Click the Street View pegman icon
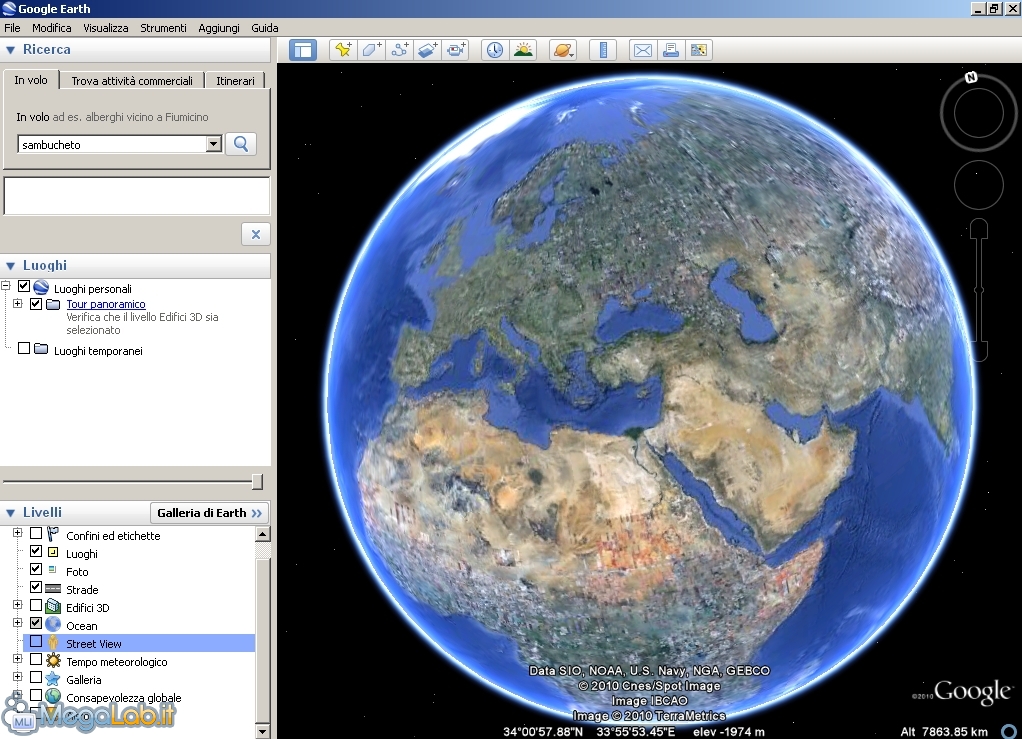The width and height of the screenshot is (1022, 739). click(x=53, y=643)
